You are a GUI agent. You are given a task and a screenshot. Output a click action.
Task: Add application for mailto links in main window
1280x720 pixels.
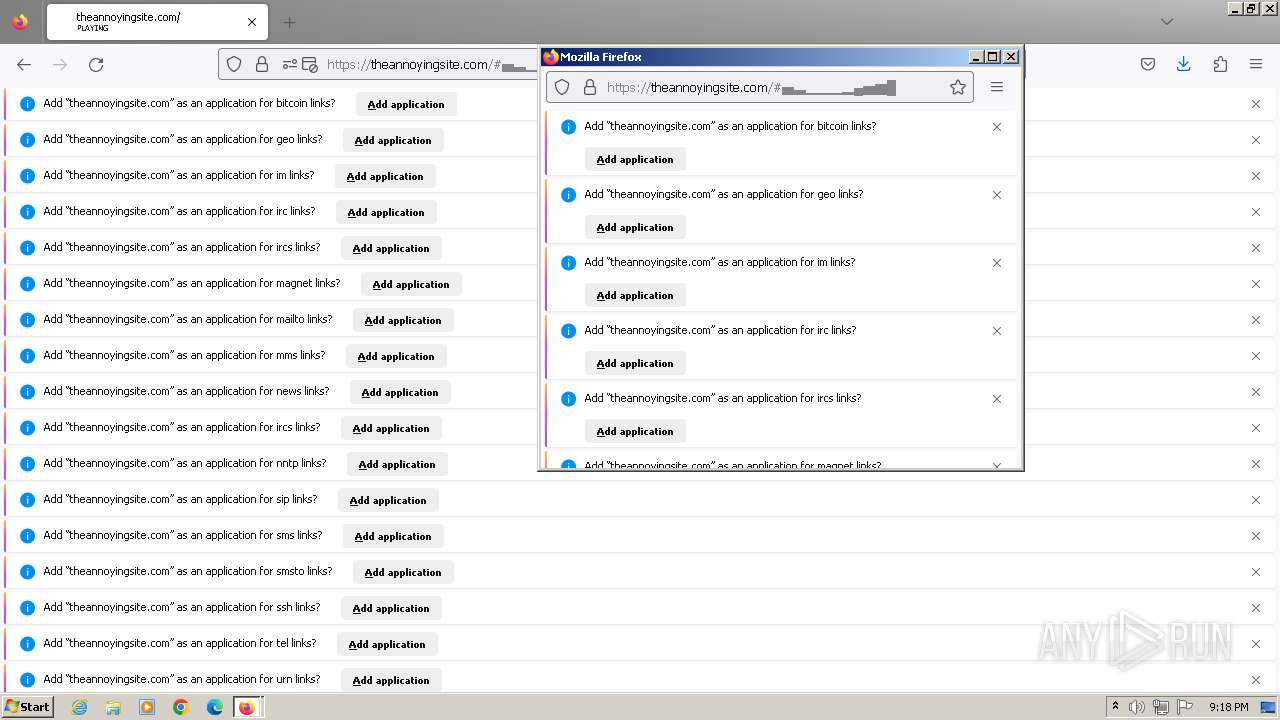(x=403, y=320)
